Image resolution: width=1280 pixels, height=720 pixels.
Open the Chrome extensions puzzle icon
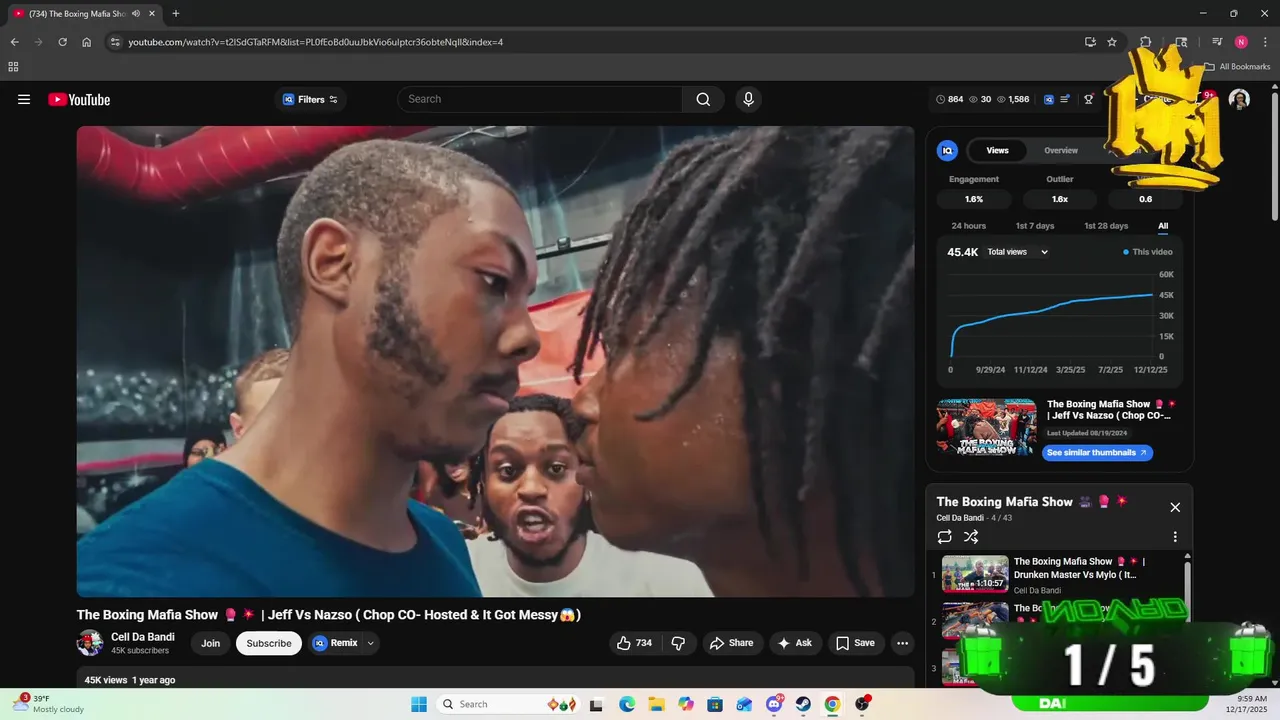1146,42
